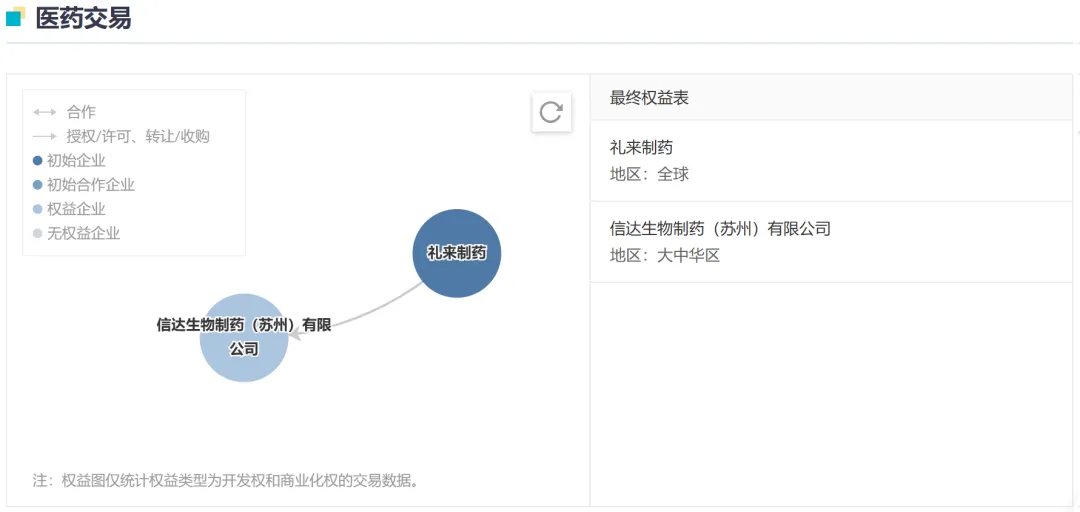This screenshot has height=512, width=1080.
Task: Click the 地区：全球 text
Action: coord(649,174)
